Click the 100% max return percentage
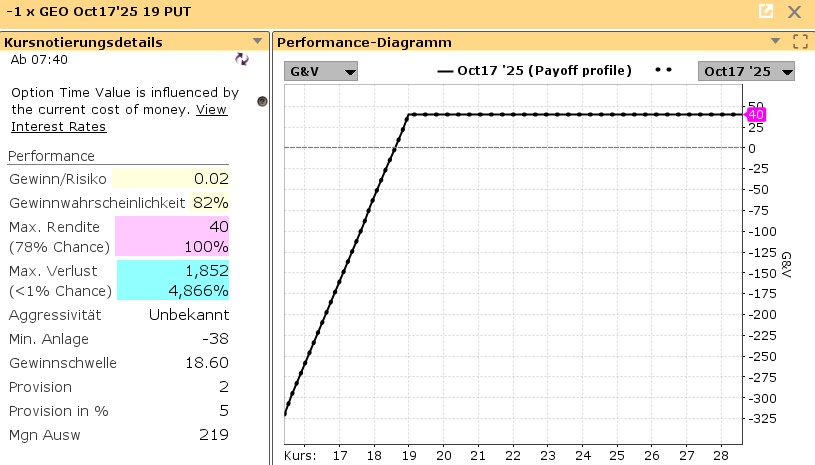The image size is (815, 465). click(206, 247)
